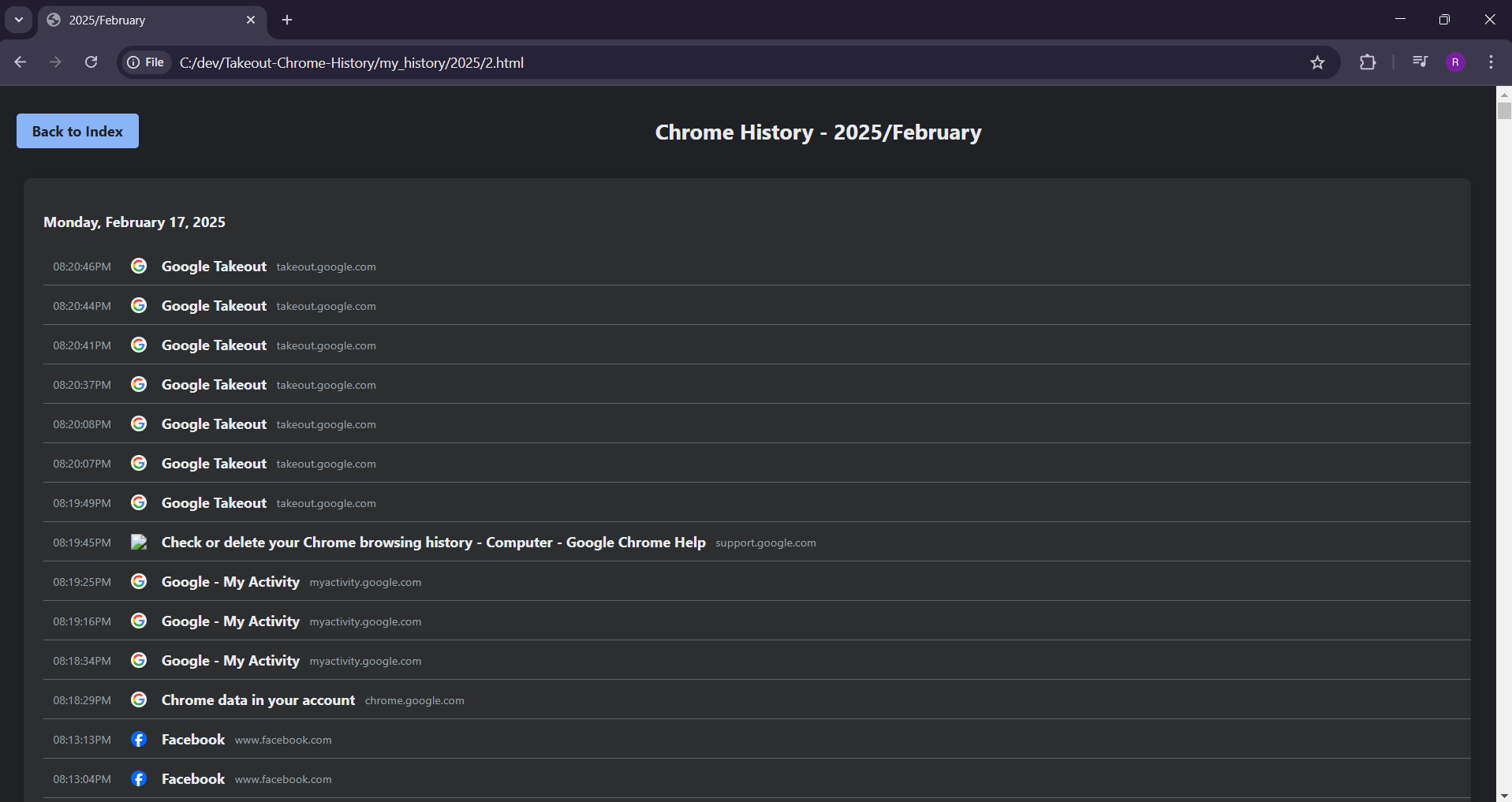The image size is (1512, 802).
Task: Open Google Takeout entry at 08:20:44PM
Action: 214,306
